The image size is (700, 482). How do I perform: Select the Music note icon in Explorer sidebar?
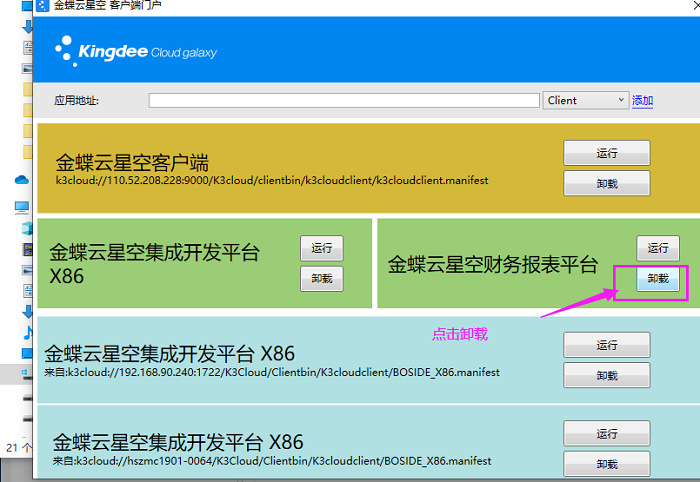(28, 333)
